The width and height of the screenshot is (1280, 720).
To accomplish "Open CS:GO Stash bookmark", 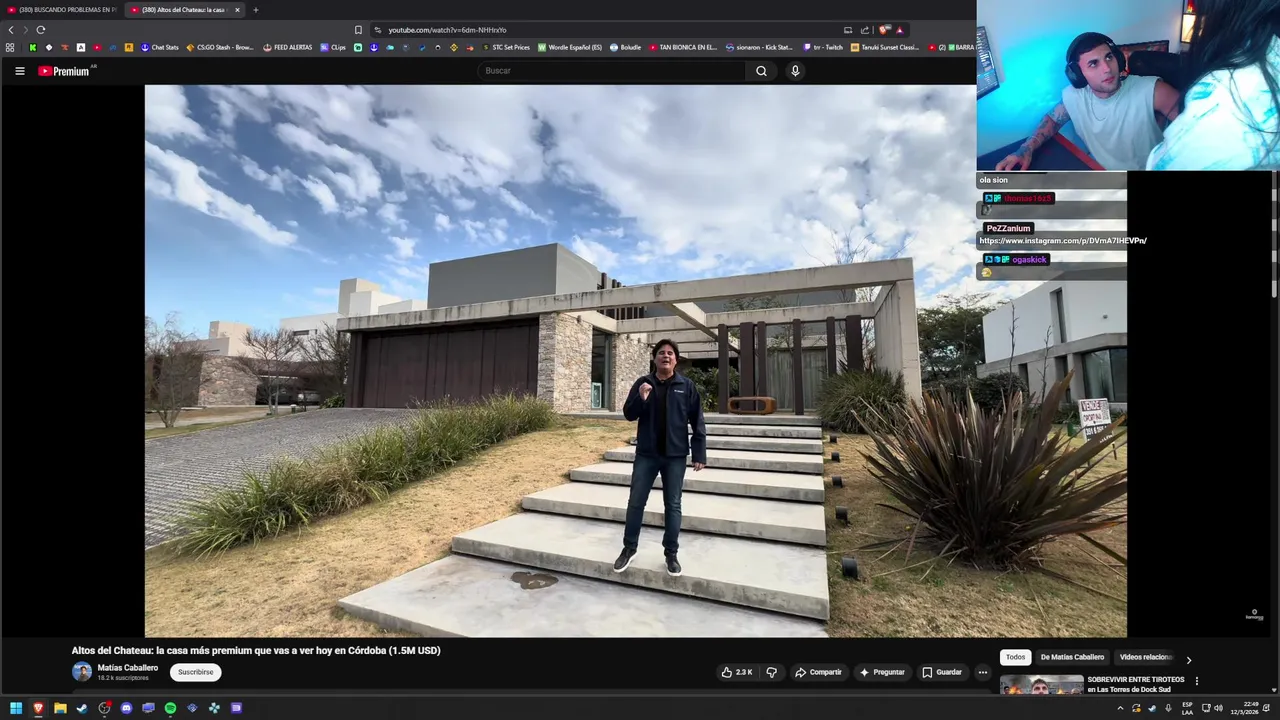I will pos(220,47).
